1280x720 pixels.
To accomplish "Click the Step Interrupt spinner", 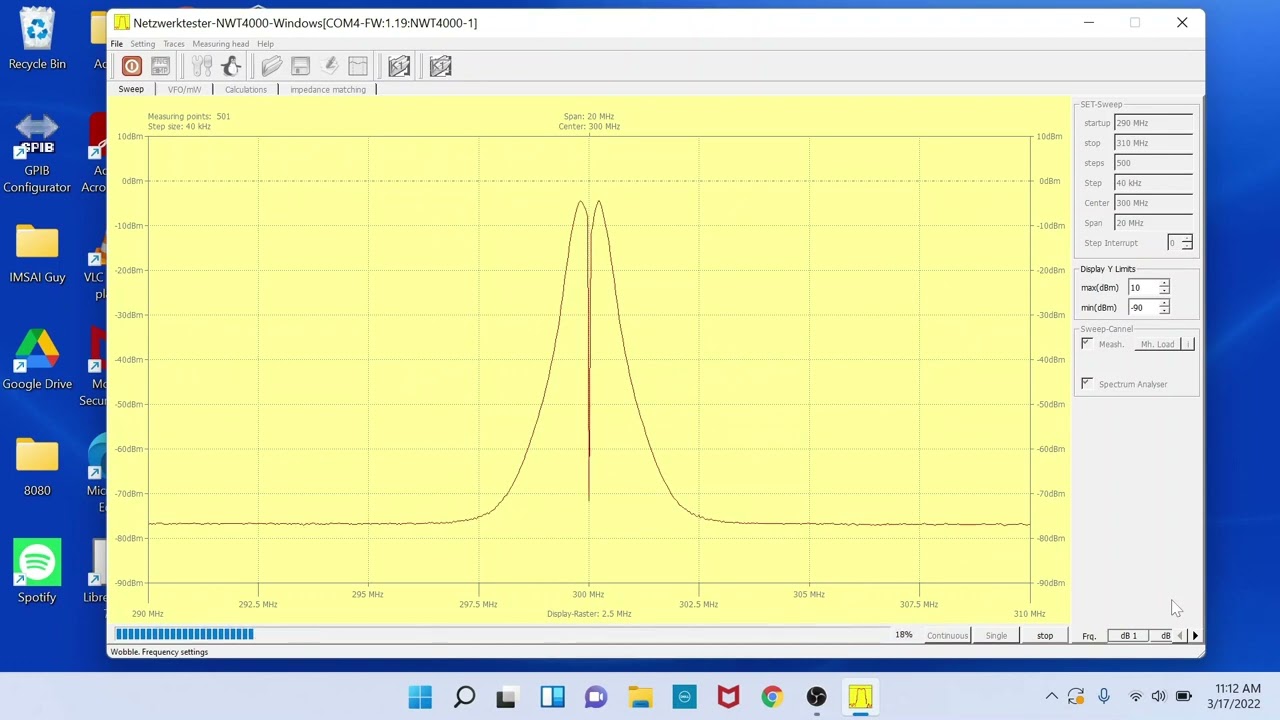I will pos(1180,243).
